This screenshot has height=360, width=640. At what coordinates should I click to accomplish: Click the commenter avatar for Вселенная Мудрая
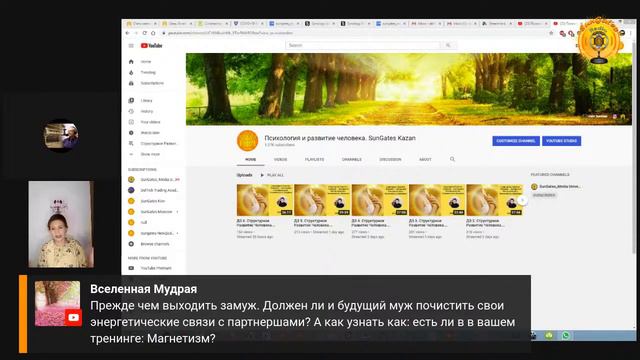click(x=58, y=303)
